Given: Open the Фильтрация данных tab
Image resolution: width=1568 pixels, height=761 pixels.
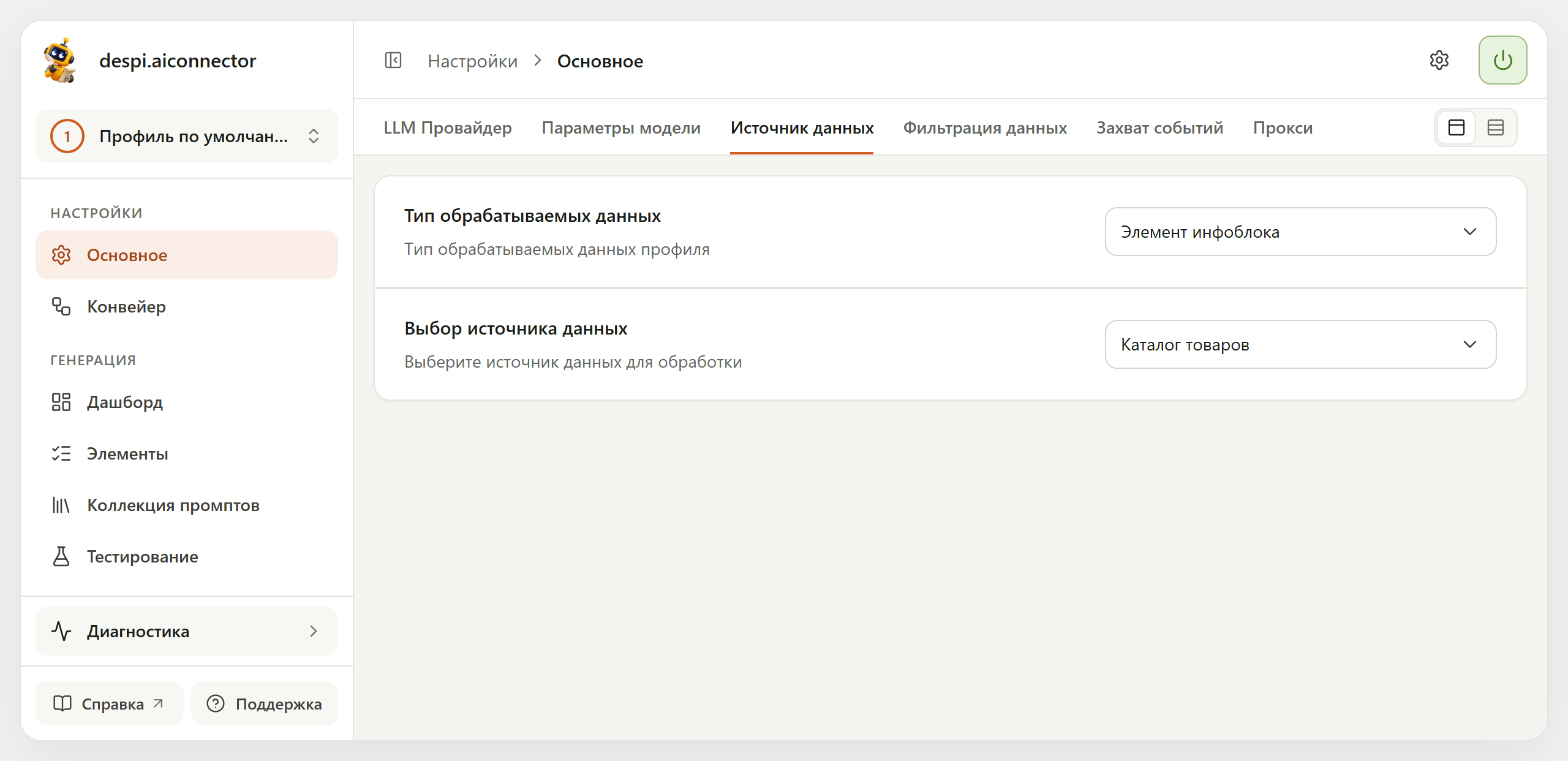Looking at the screenshot, I should click(985, 127).
